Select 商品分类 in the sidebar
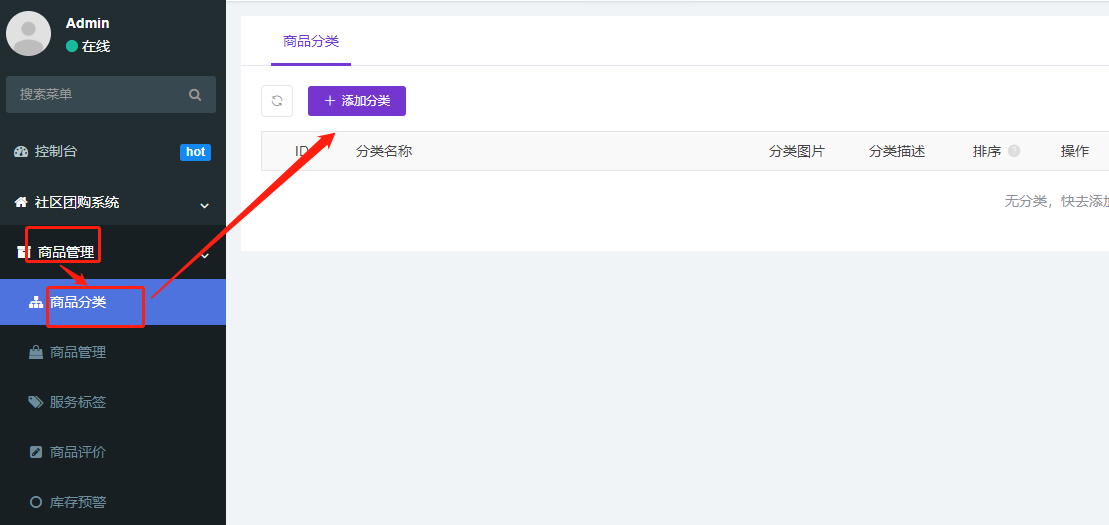The height and width of the screenshot is (525, 1109). pos(113,302)
